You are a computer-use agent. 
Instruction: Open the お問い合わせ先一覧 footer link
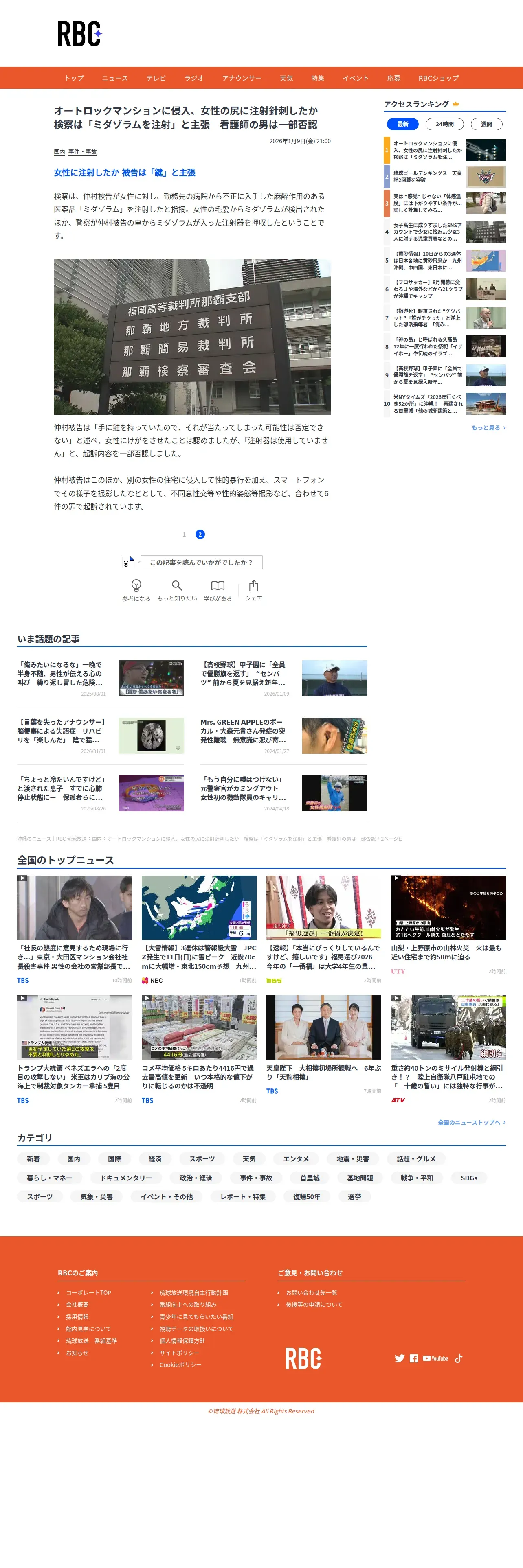pyautogui.click(x=312, y=1292)
